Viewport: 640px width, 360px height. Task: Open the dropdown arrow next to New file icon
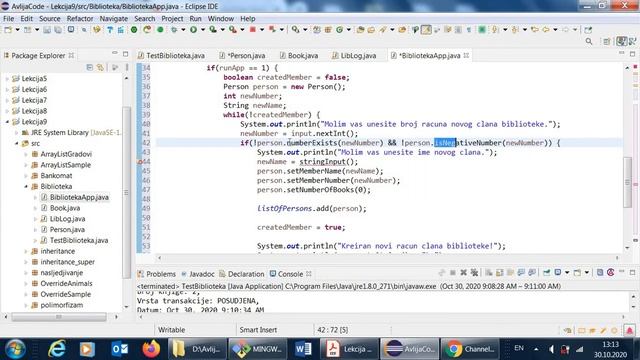tap(17, 30)
